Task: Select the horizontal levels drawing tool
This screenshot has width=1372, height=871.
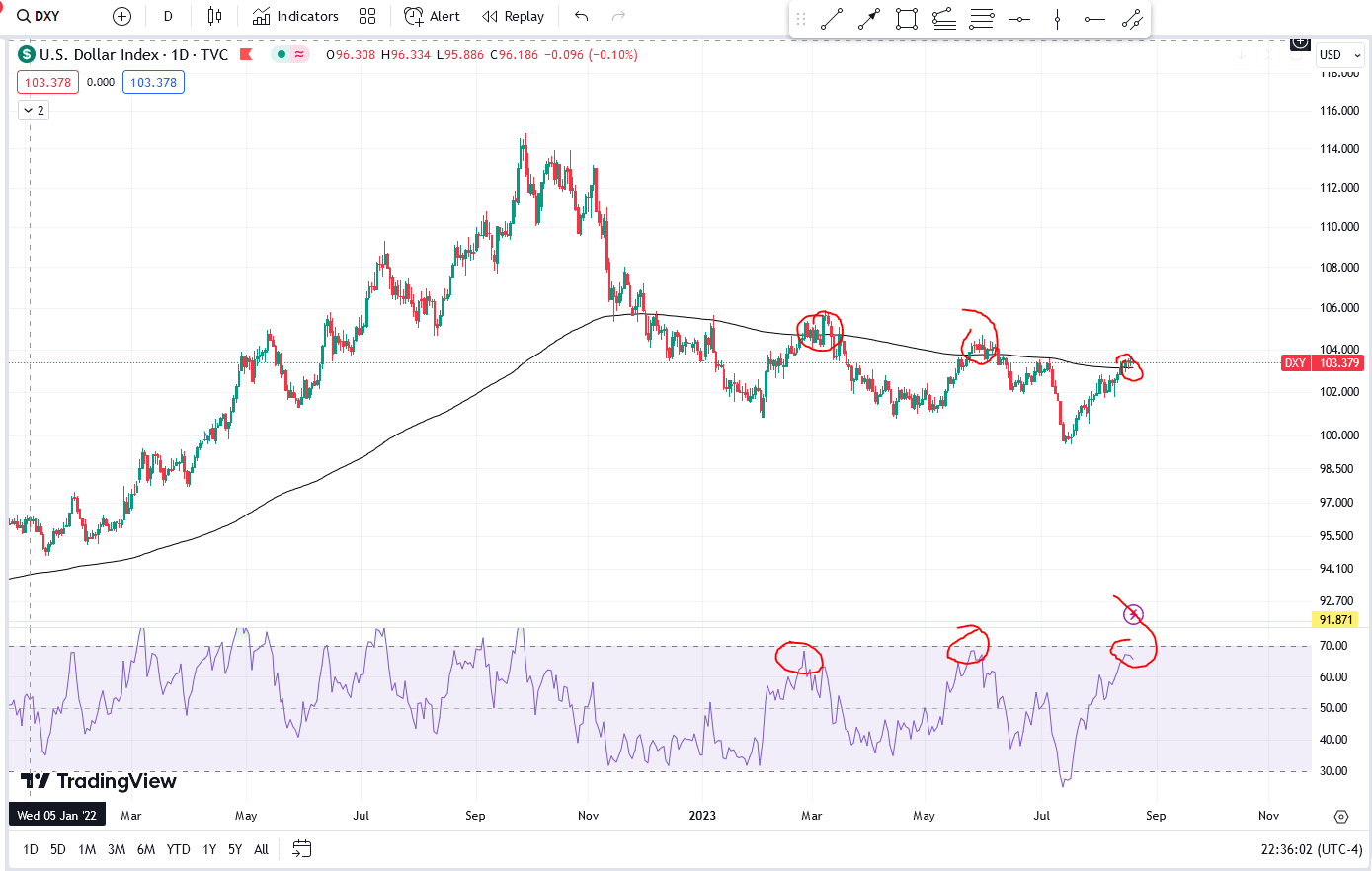Action: pos(982,19)
